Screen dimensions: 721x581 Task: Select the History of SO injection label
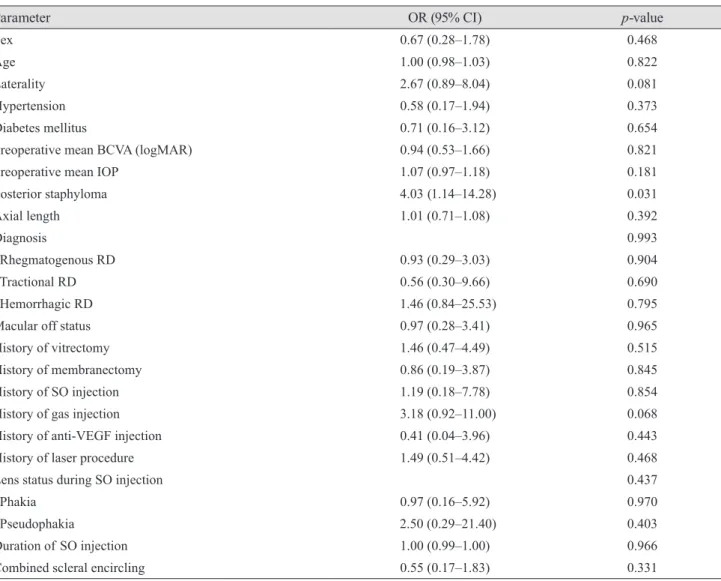click(x=59, y=392)
